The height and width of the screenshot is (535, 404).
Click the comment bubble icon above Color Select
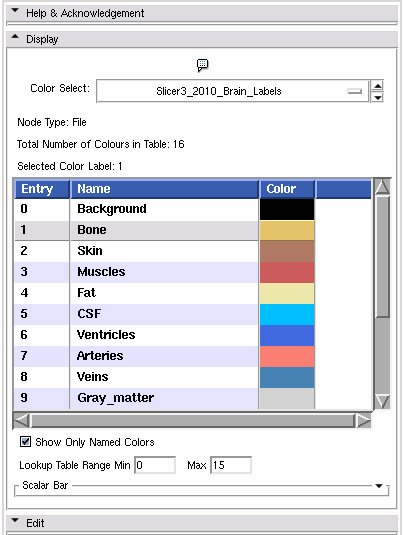click(x=202, y=65)
